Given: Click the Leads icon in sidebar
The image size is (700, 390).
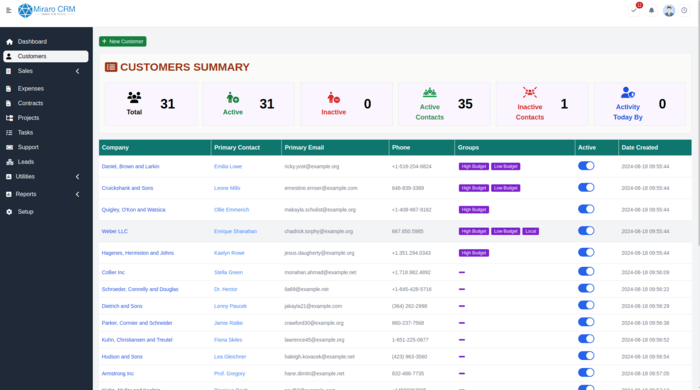Looking at the screenshot, I should click(x=9, y=162).
